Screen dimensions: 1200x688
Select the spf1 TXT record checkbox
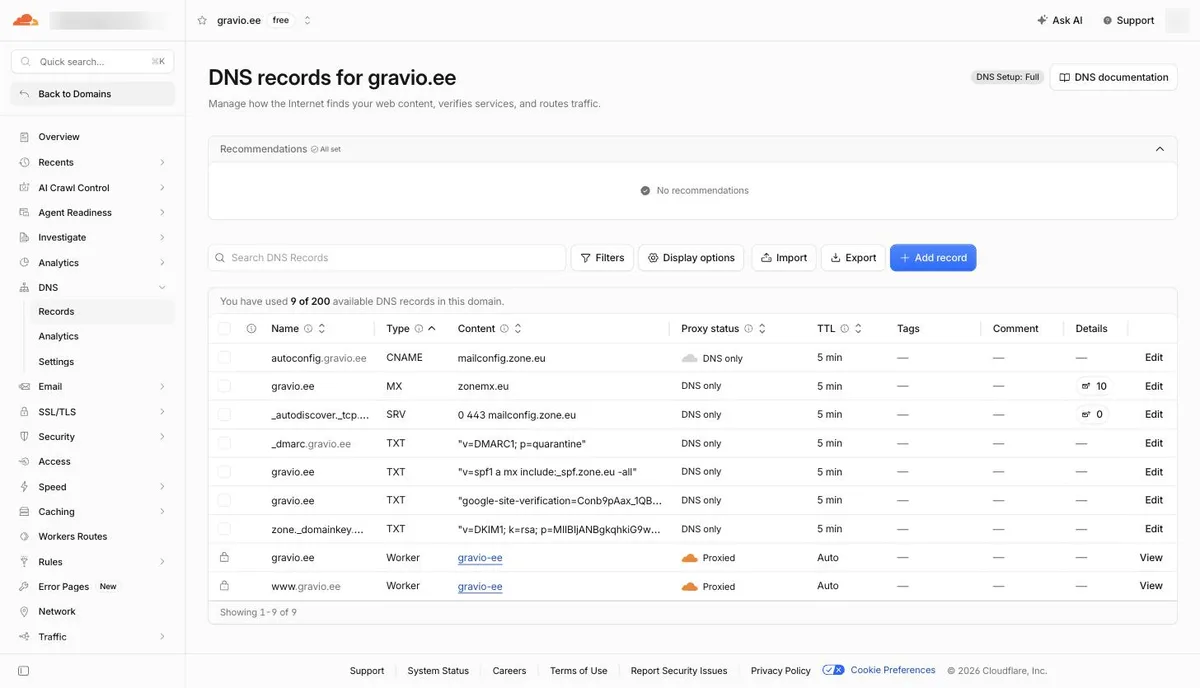tap(224, 471)
